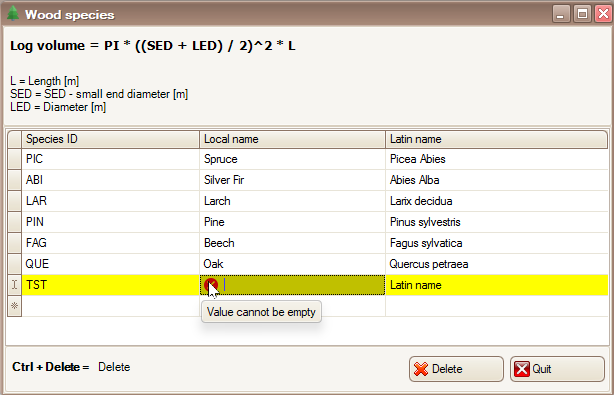
Task: Click the Oak local name cell
Action: 293,264
